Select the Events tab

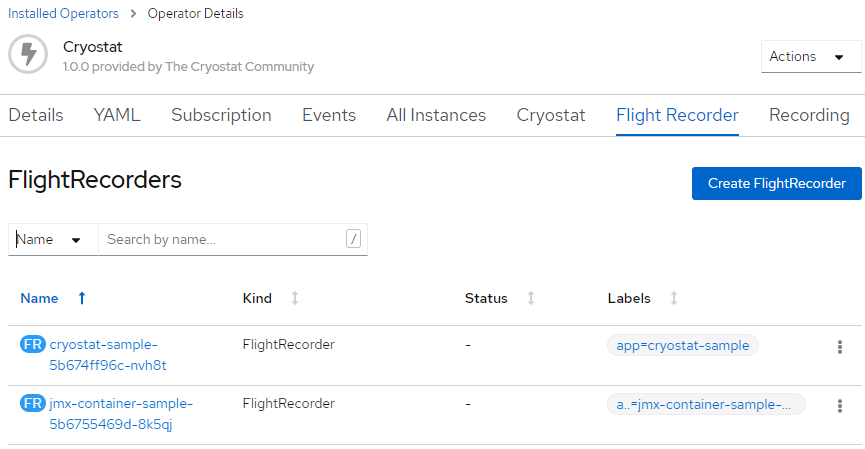click(x=329, y=115)
